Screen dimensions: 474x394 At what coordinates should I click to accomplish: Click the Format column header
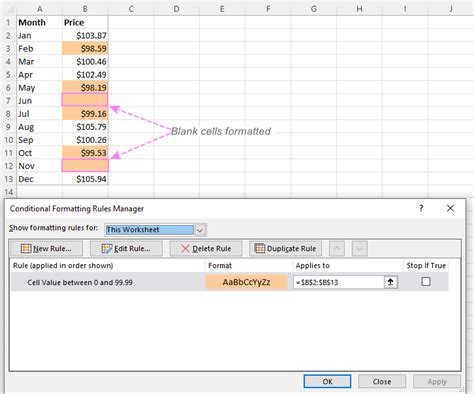coord(220,266)
